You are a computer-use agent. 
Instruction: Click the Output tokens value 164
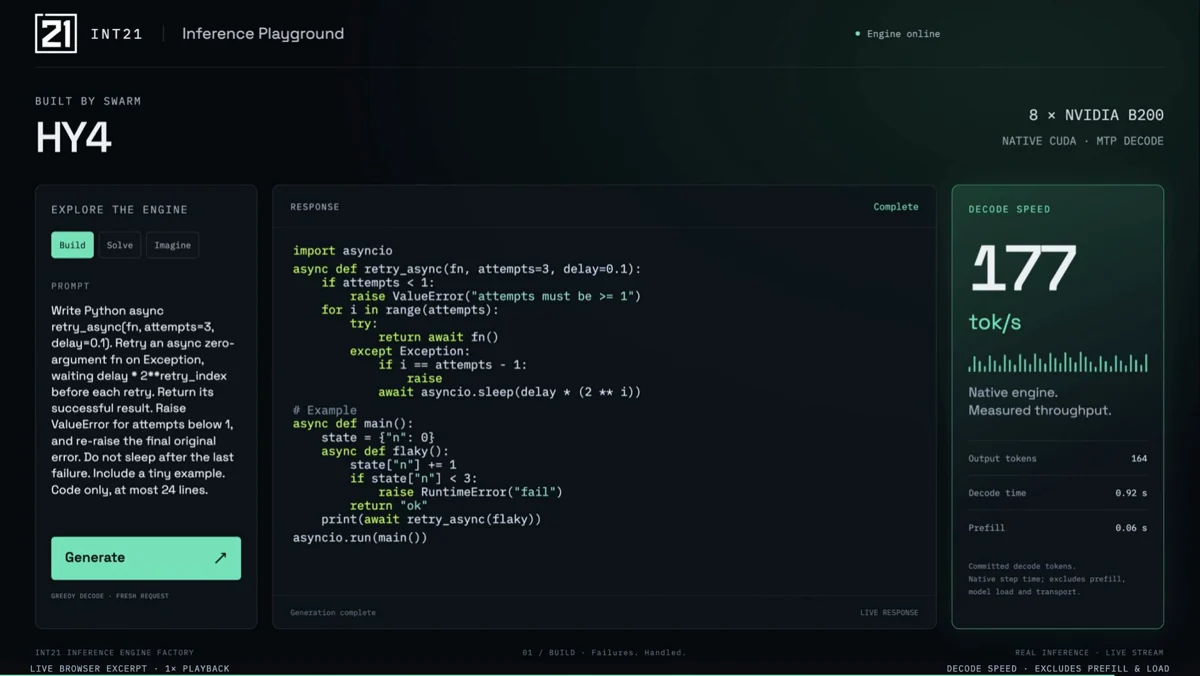coord(1139,459)
